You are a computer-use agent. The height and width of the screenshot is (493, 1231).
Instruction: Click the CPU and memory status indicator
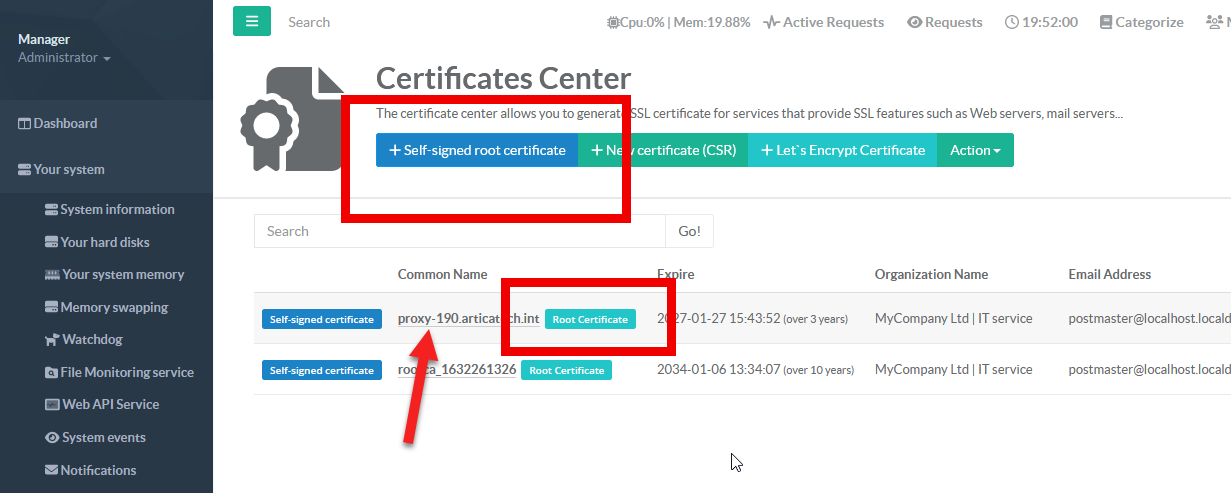click(x=678, y=22)
